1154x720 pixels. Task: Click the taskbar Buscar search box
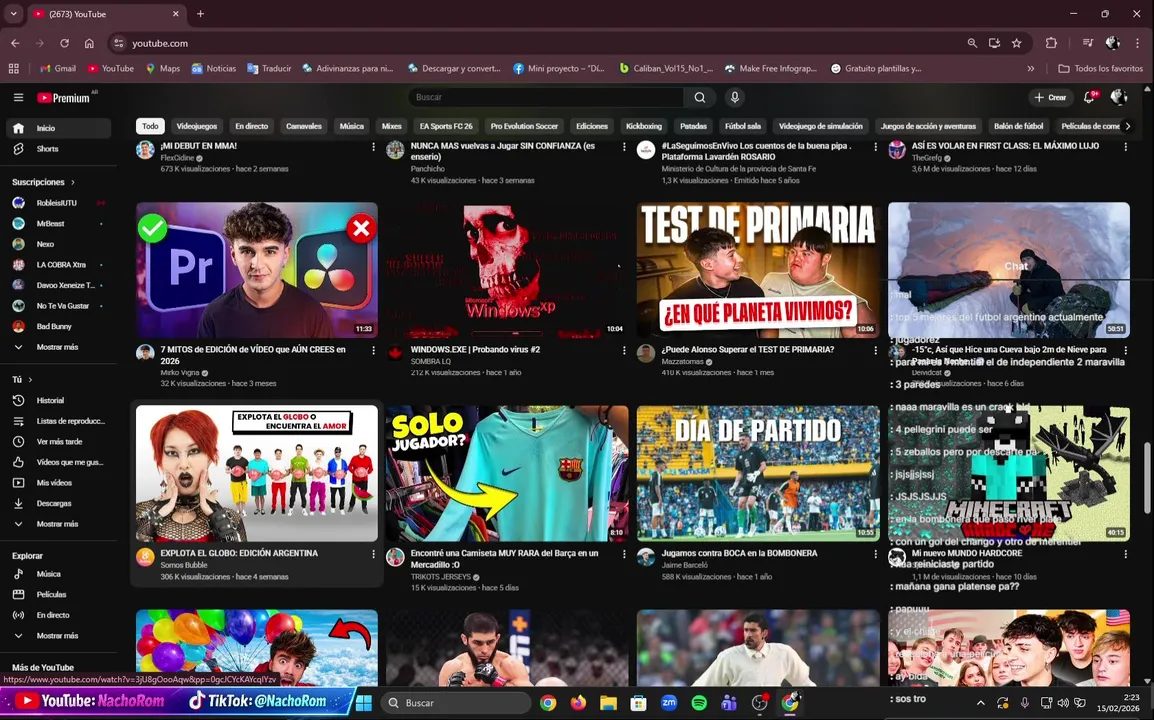click(456, 703)
